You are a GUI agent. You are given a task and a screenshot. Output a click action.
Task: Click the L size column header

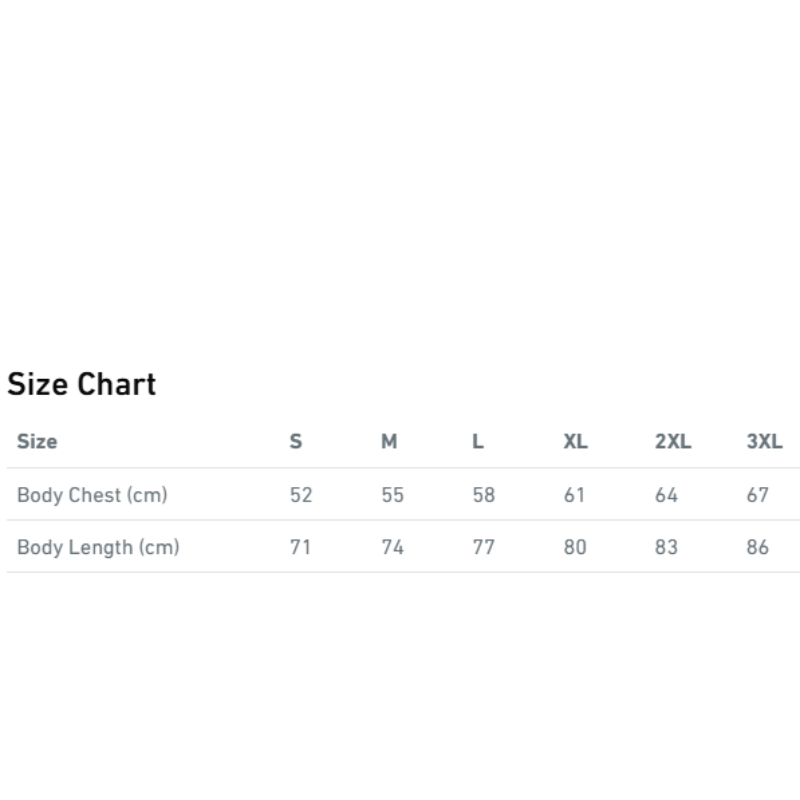coord(478,441)
